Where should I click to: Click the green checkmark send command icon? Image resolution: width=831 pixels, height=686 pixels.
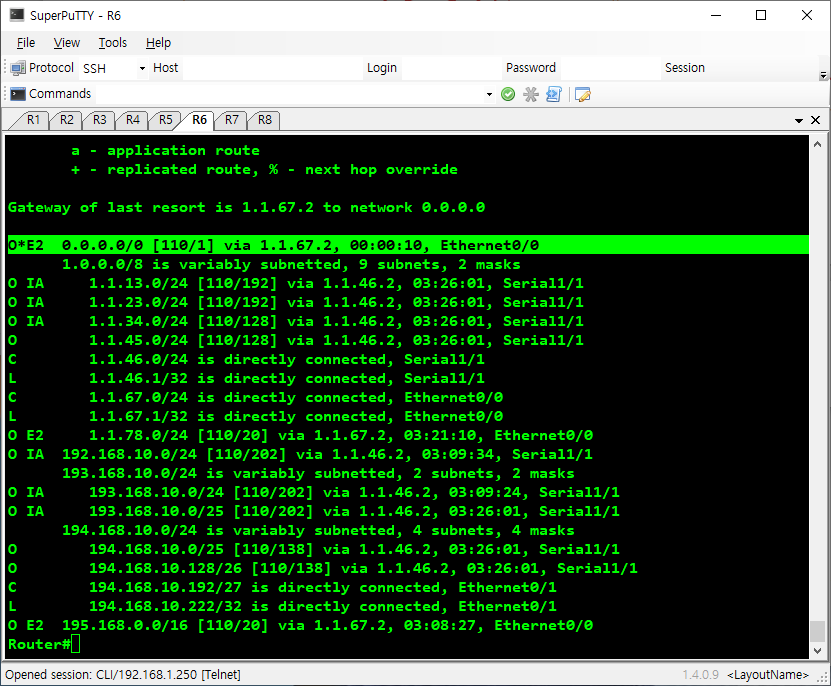click(508, 94)
